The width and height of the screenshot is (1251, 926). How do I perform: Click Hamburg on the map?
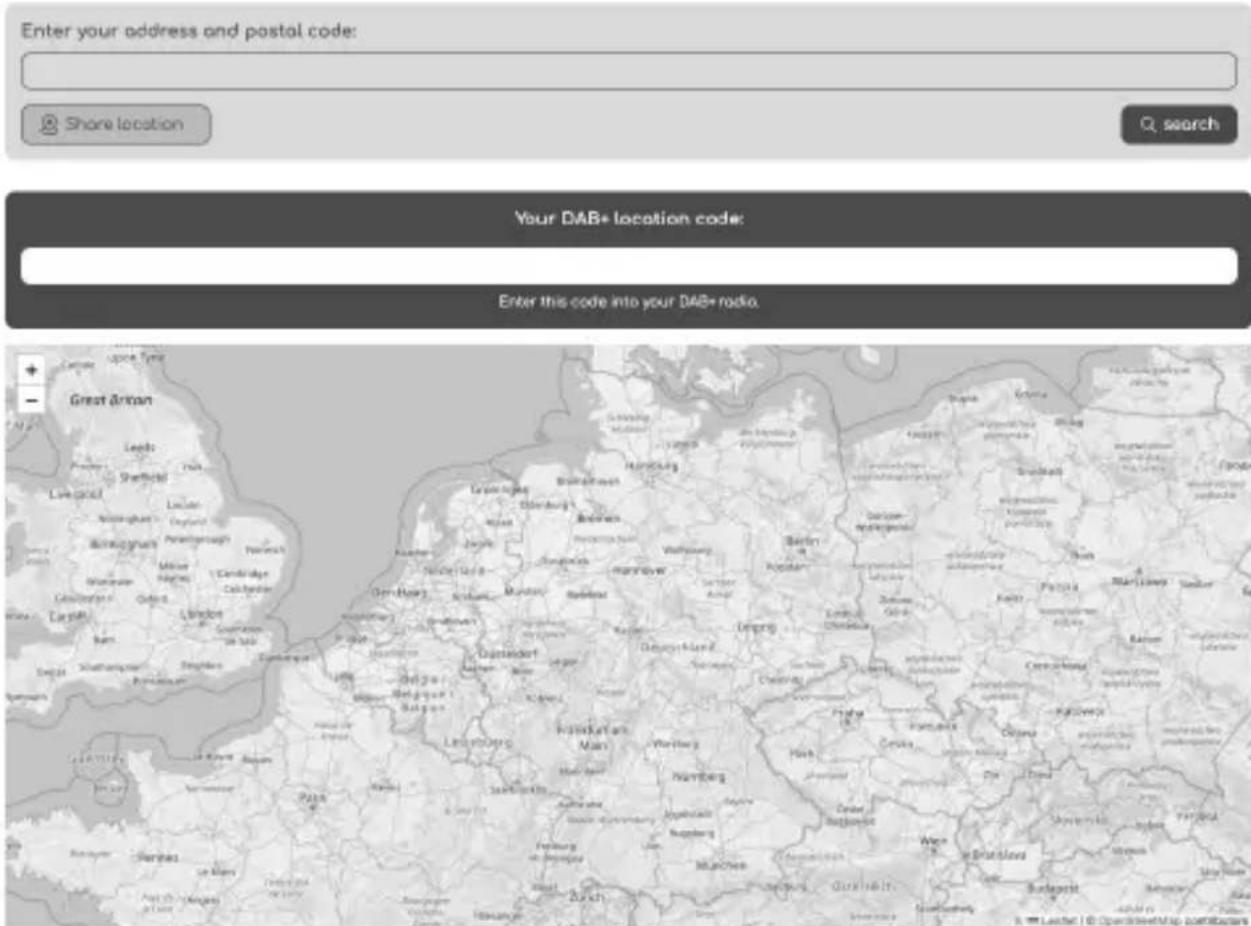(652, 466)
